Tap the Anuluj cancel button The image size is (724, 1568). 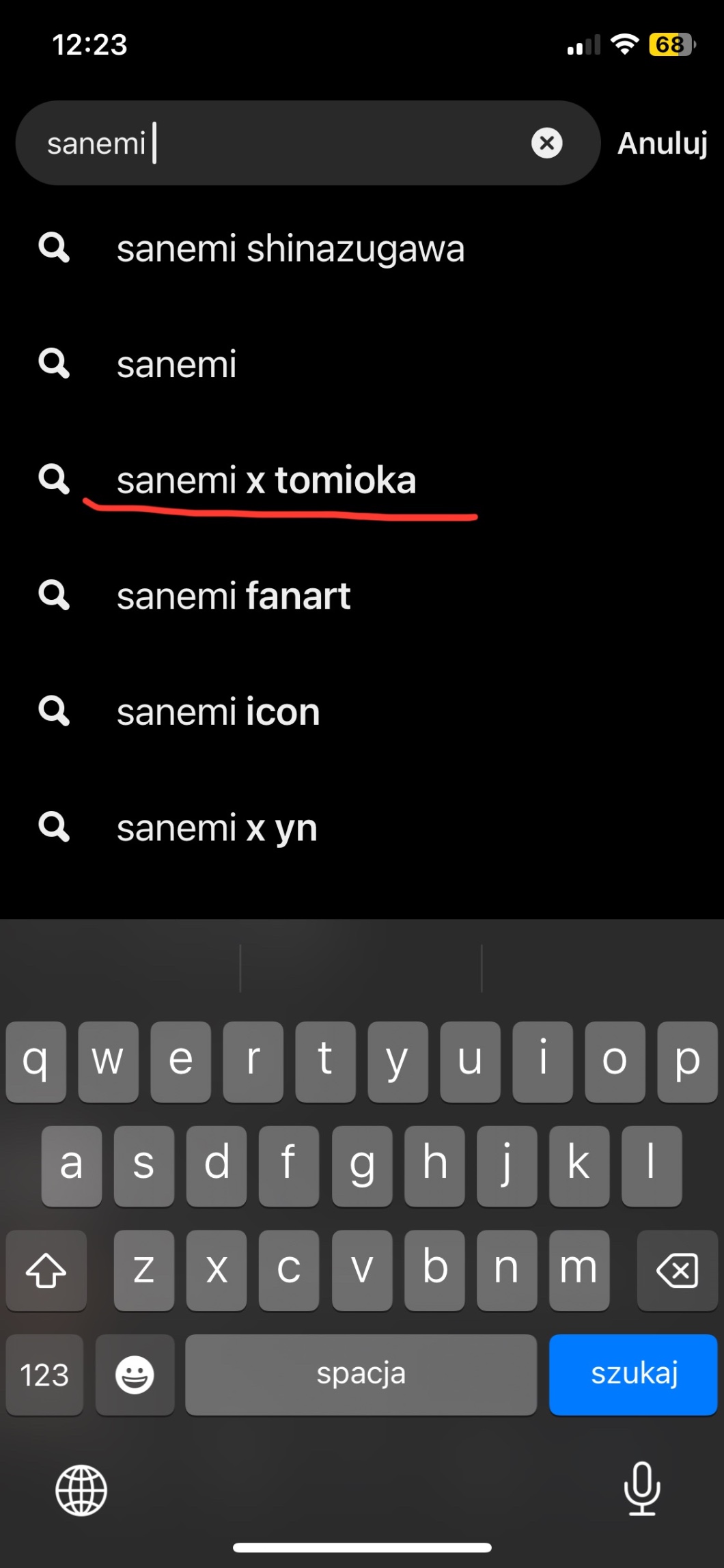[662, 143]
